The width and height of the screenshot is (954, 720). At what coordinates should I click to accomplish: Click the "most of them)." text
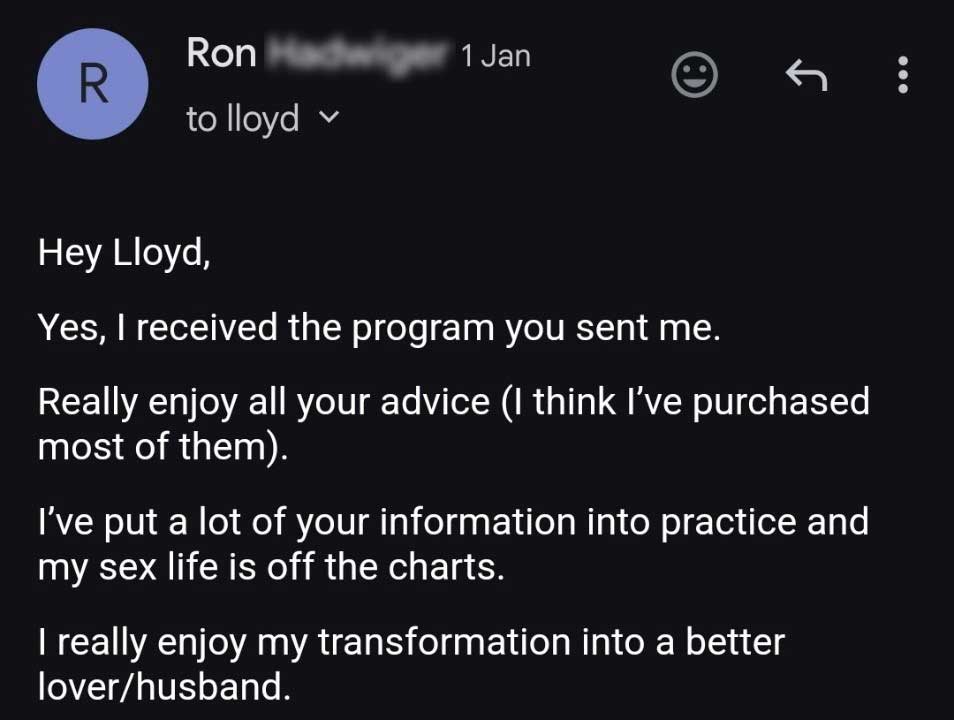pyautogui.click(x=162, y=447)
